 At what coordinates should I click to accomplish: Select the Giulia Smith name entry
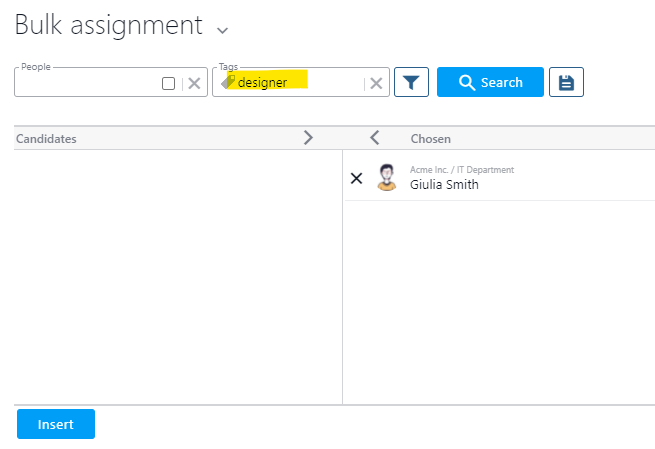click(x=444, y=185)
